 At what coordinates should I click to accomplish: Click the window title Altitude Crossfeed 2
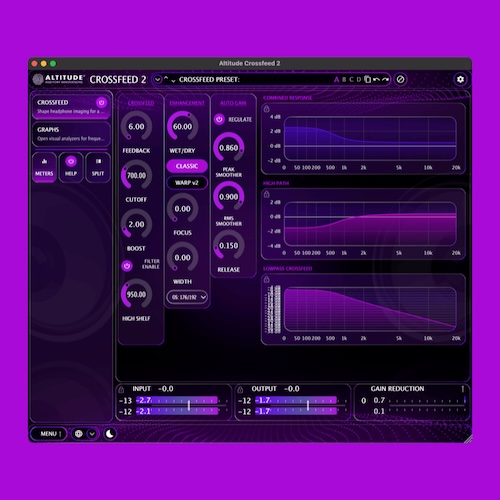pos(249,63)
